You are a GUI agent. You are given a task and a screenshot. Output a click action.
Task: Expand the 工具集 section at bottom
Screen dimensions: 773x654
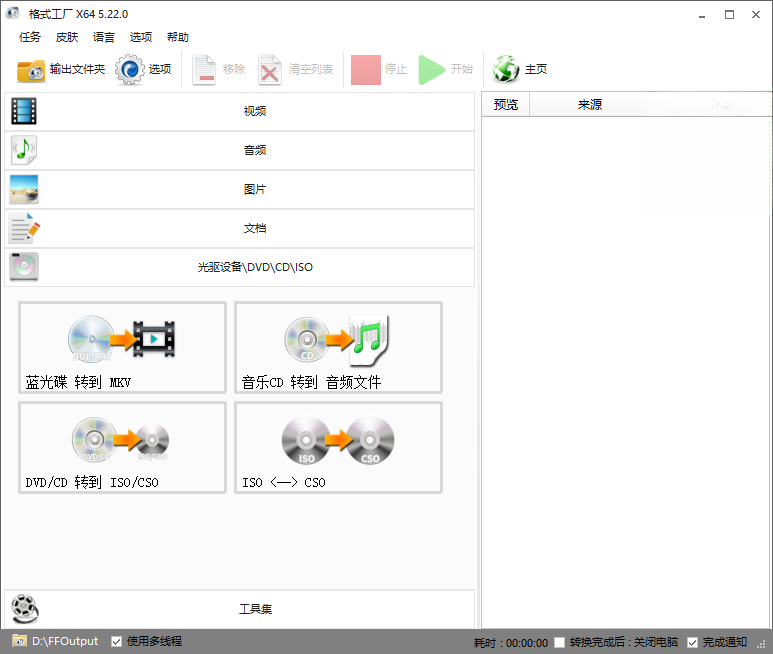[240, 609]
